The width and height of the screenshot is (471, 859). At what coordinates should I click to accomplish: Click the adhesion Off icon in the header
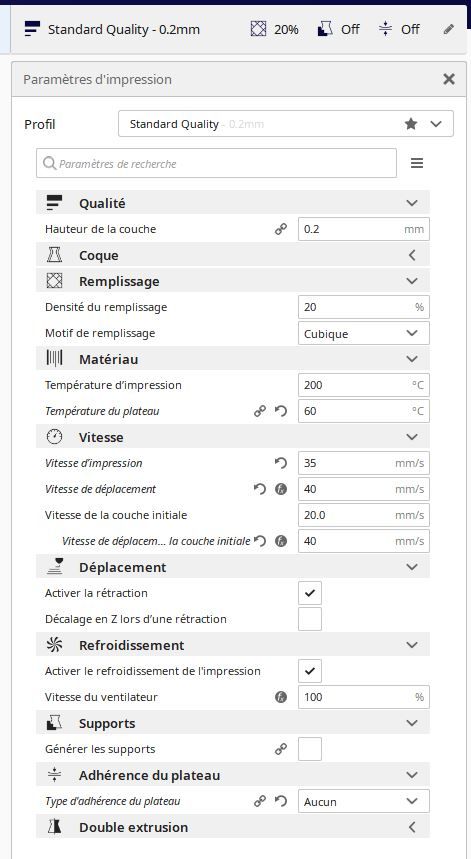pyautogui.click(x=386, y=29)
